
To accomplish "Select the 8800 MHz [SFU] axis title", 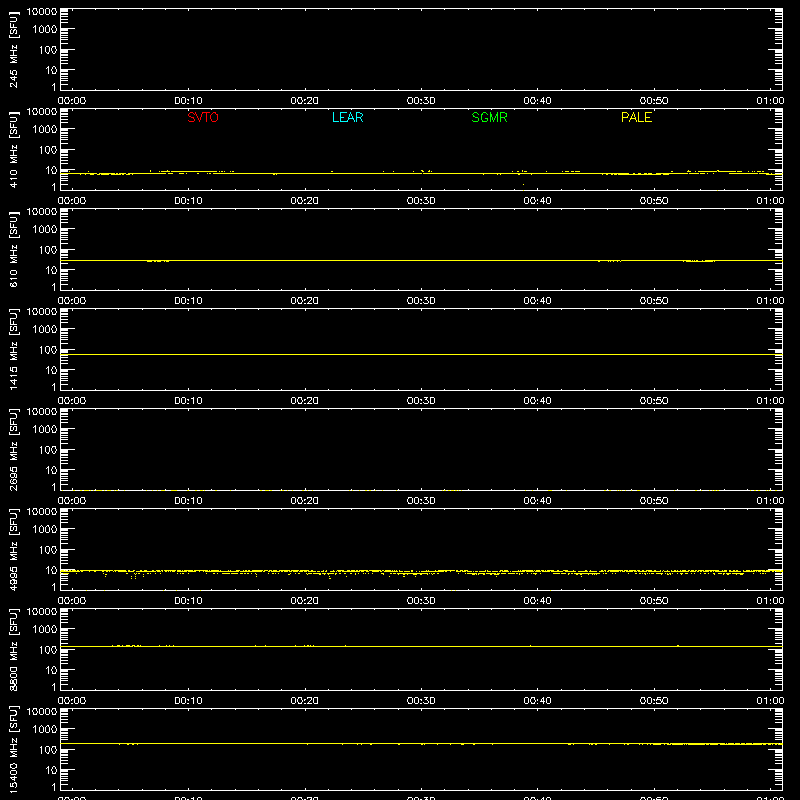I will (13, 649).
